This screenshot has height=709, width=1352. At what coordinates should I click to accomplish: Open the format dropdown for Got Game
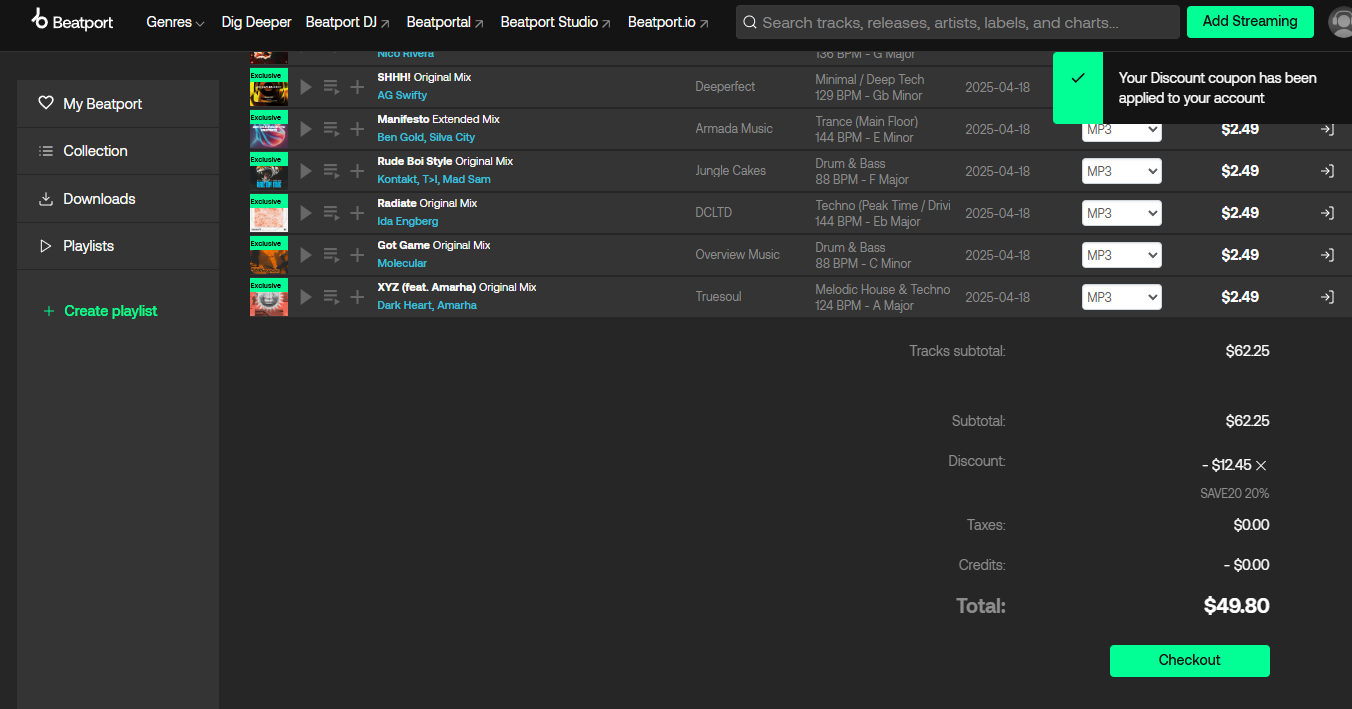1121,254
